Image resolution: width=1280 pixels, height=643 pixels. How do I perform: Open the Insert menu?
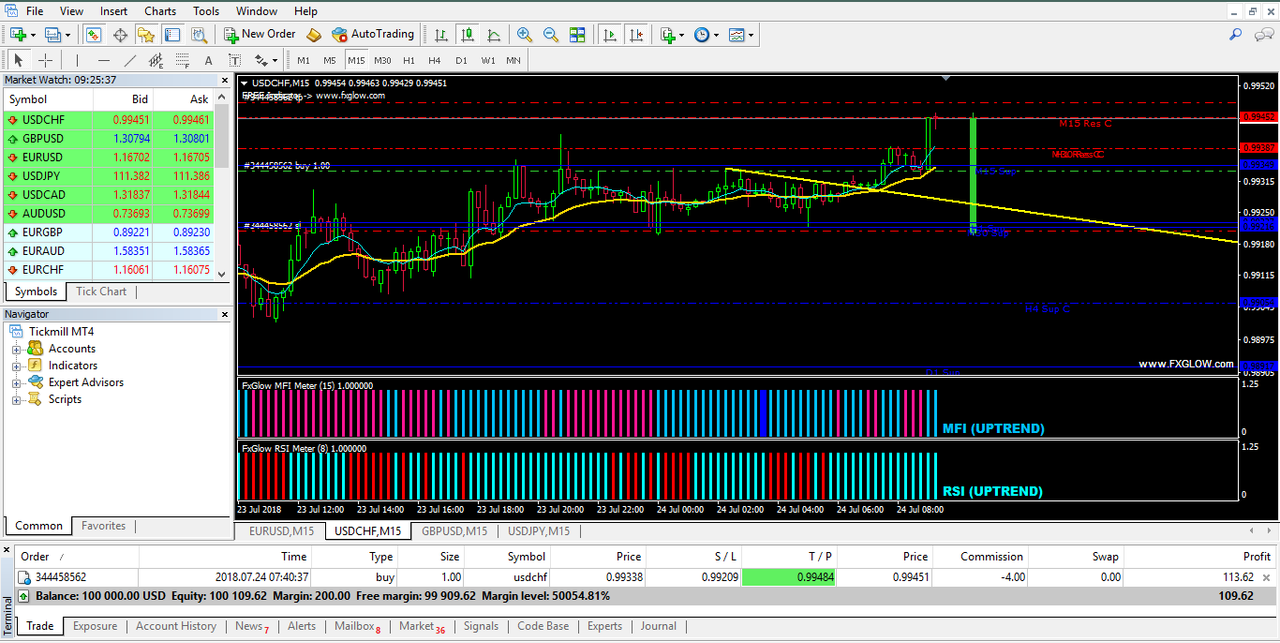point(113,11)
